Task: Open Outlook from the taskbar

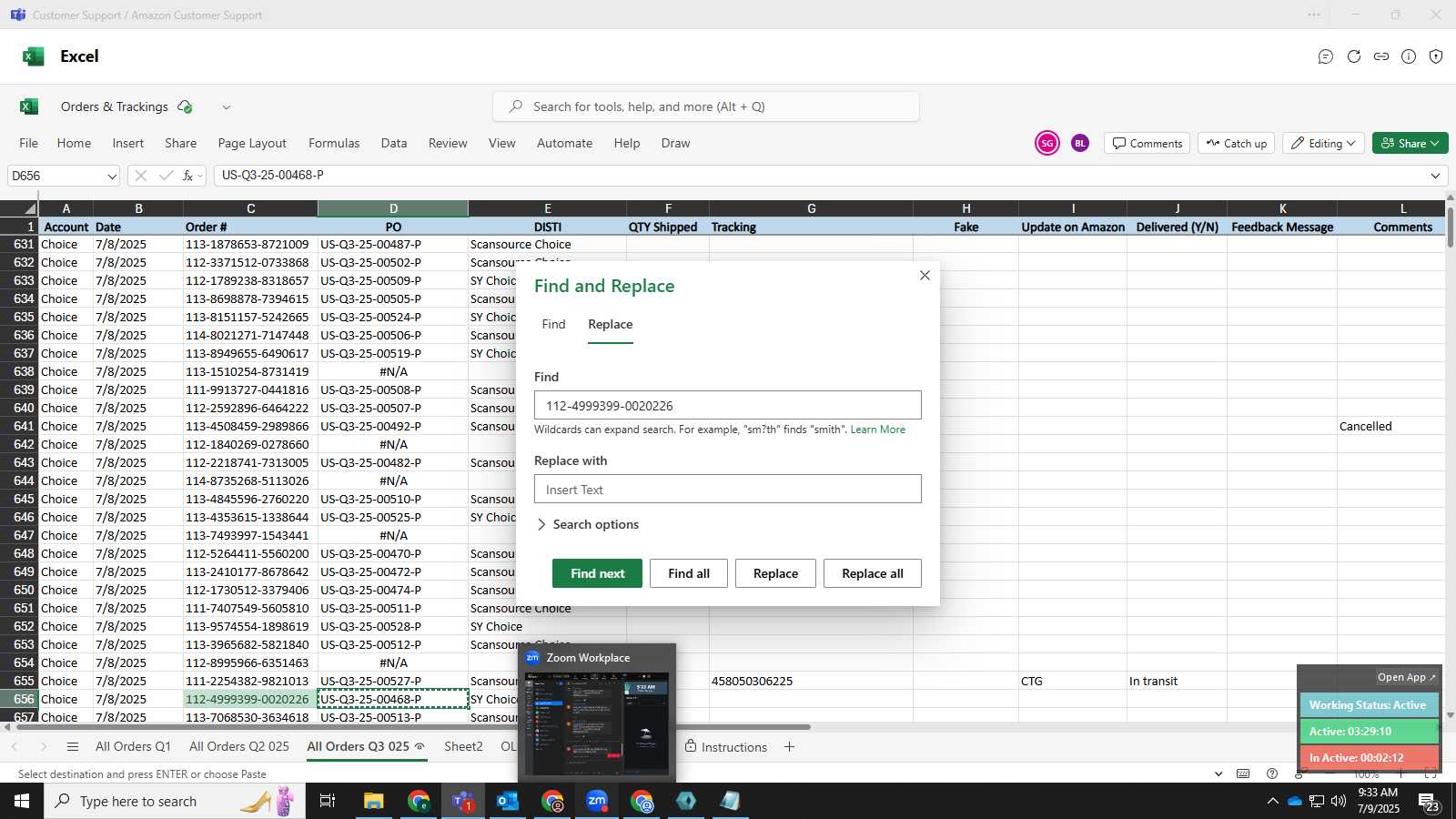Action: click(507, 801)
